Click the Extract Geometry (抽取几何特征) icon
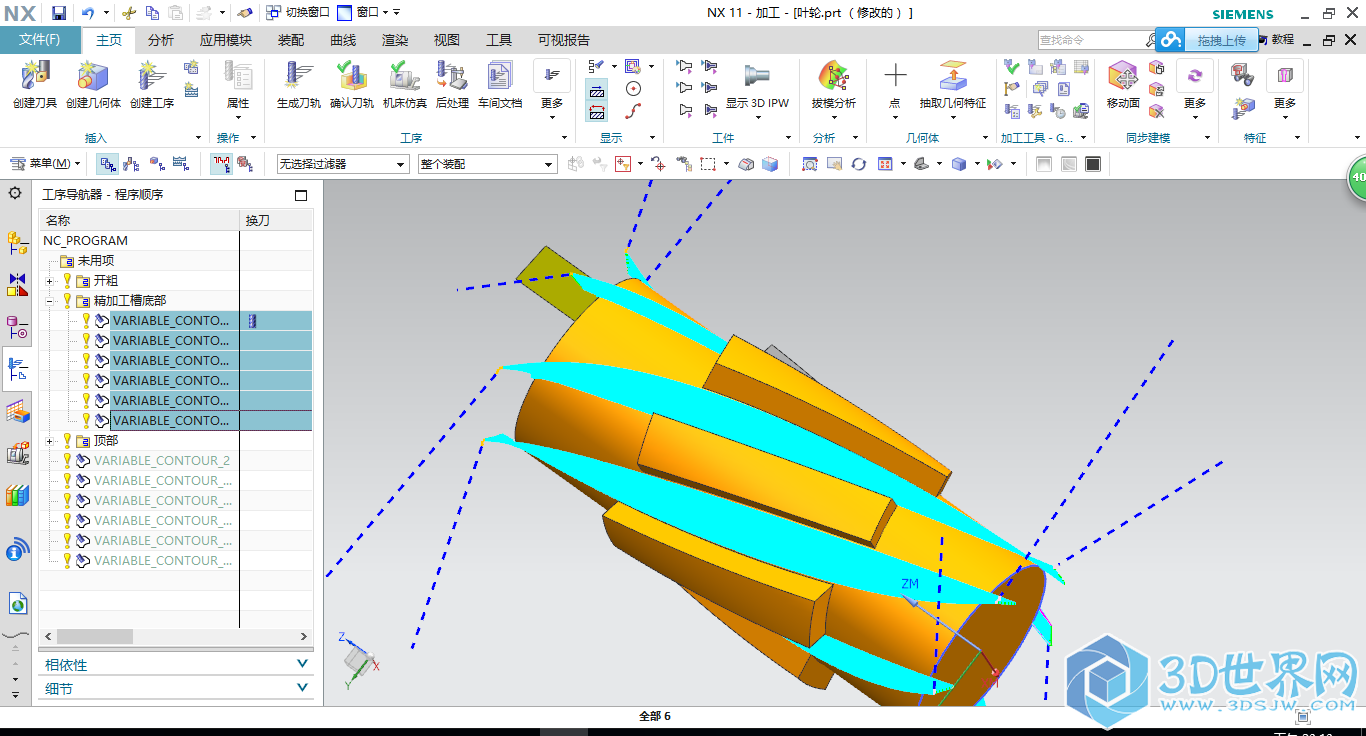Image resolution: width=1366 pixels, height=736 pixels. click(952, 76)
